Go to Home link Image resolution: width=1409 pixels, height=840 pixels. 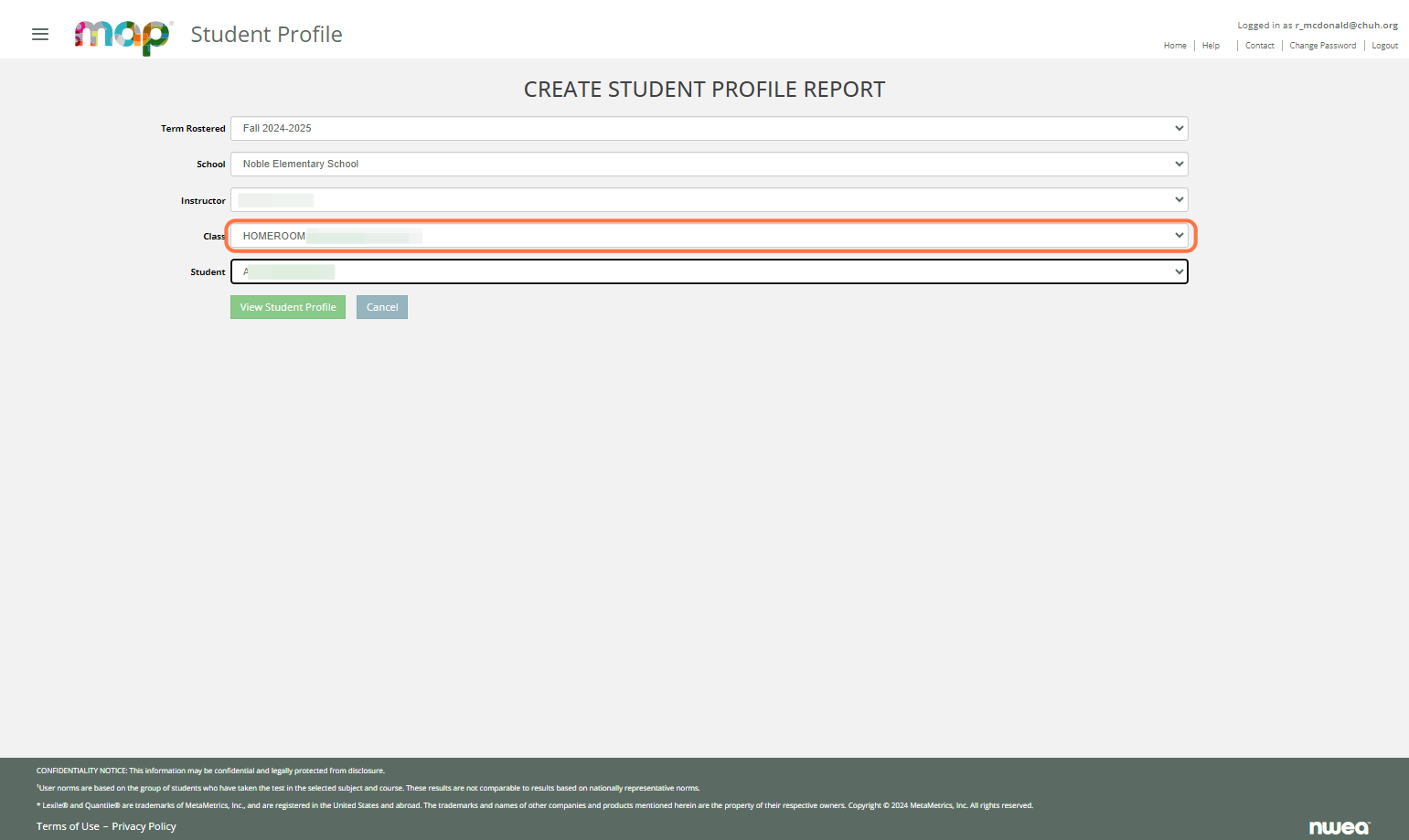click(x=1175, y=46)
